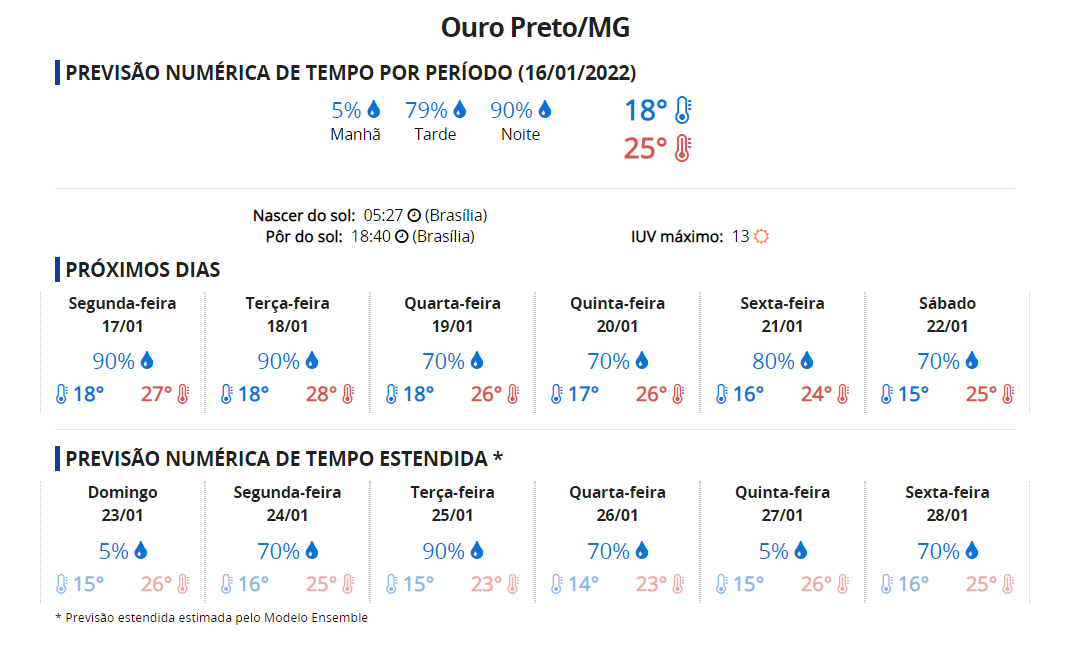Click the raindrop icon for Domingo 23/01
Image resolution: width=1071 pixels, height=648 pixels.
click(x=141, y=550)
